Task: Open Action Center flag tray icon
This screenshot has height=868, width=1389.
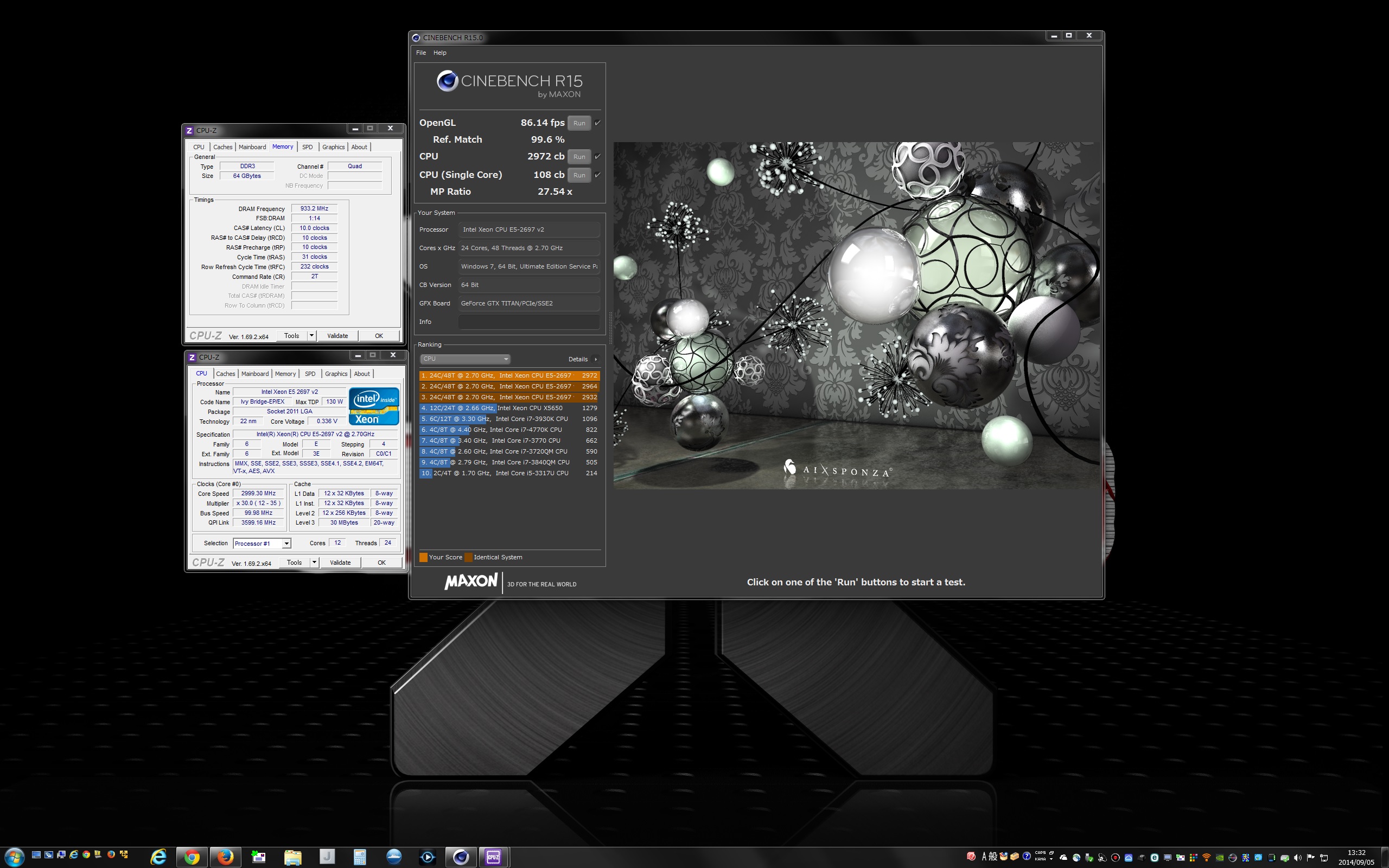Action: [x=1310, y=858]
